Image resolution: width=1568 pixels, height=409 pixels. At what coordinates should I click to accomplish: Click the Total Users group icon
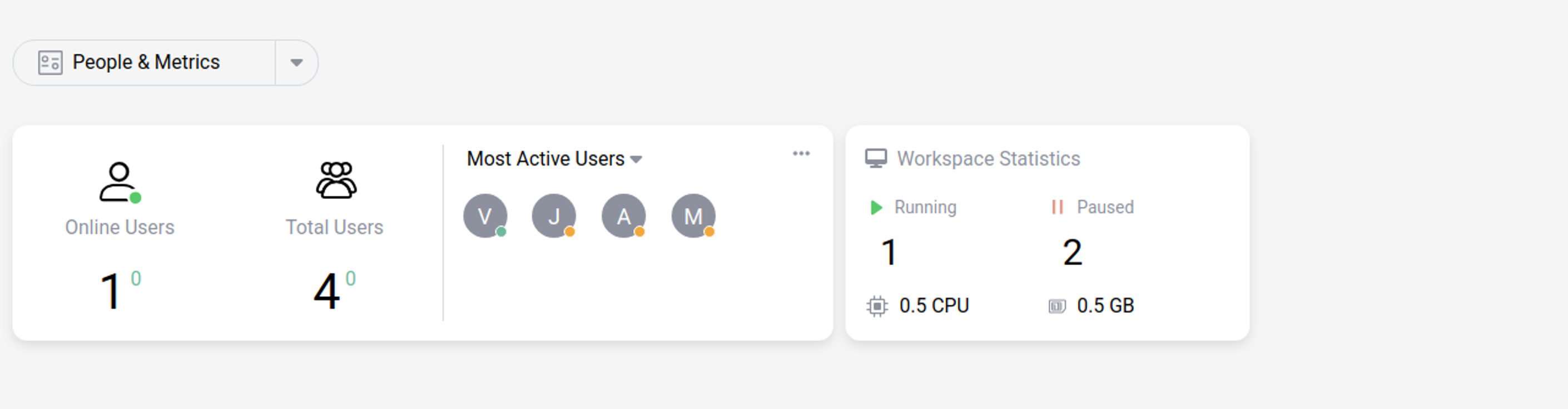tap(336, 180)
